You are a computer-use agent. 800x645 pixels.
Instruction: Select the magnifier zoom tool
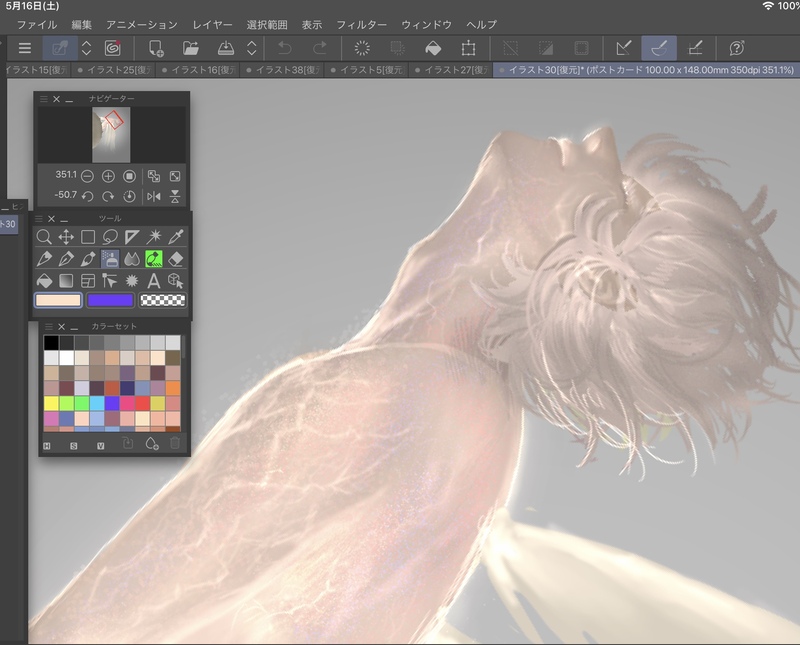click(x=44, y=237)
